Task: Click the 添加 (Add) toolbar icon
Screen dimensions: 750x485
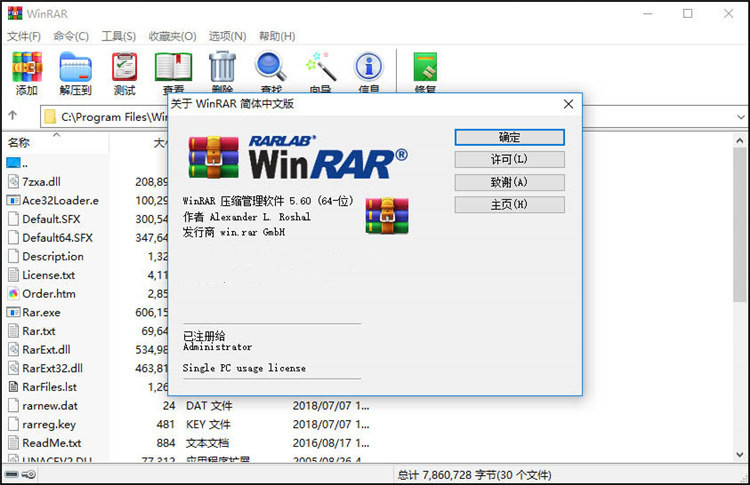Action: point(26,68)
